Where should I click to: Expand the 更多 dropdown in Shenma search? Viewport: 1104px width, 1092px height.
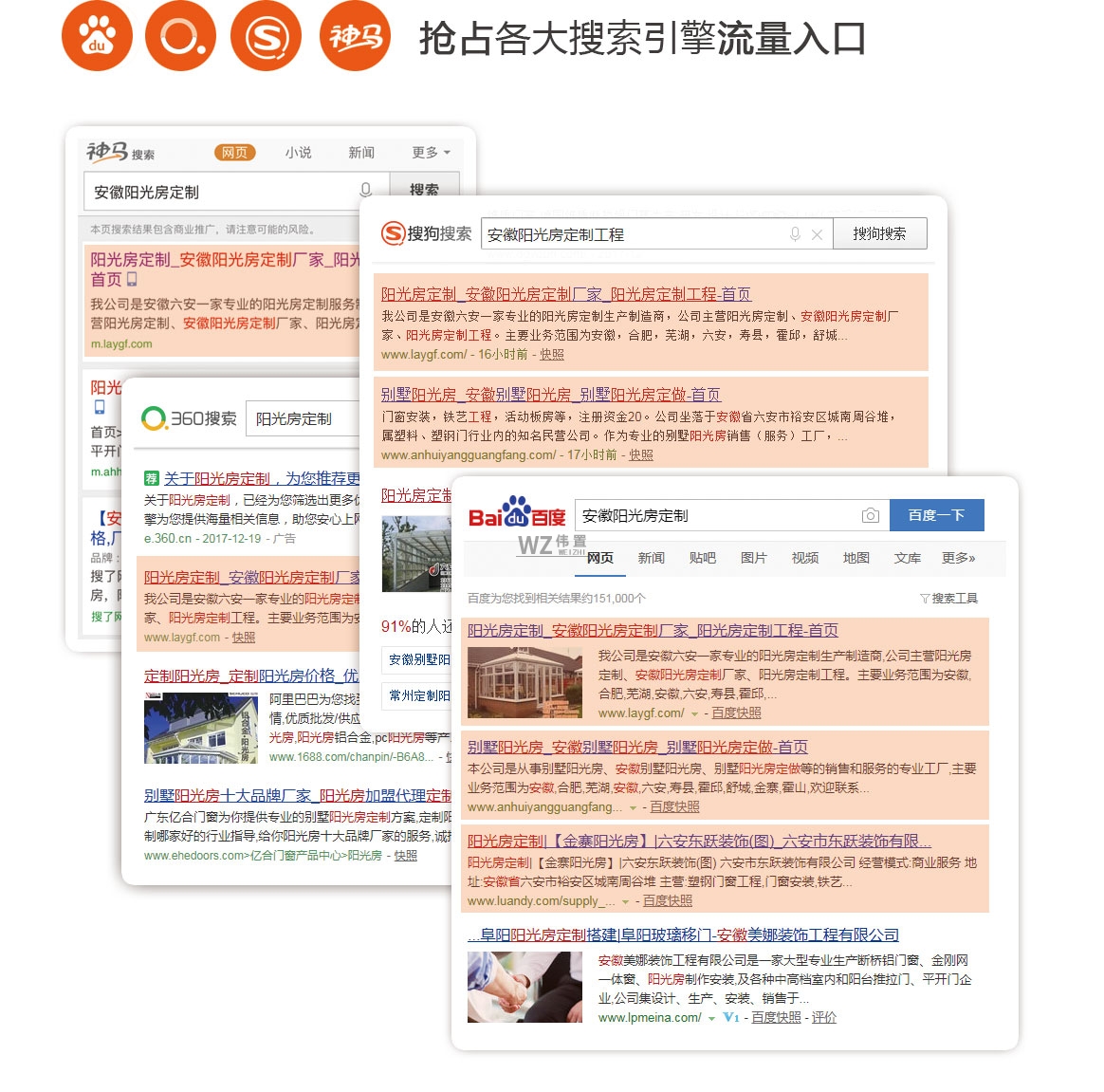click(431, 153)
